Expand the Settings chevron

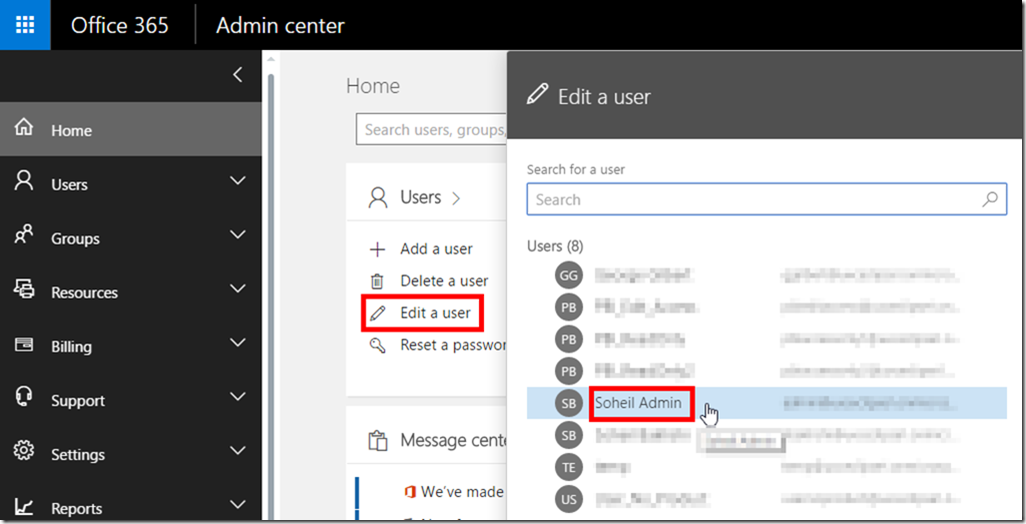(238, 450)
